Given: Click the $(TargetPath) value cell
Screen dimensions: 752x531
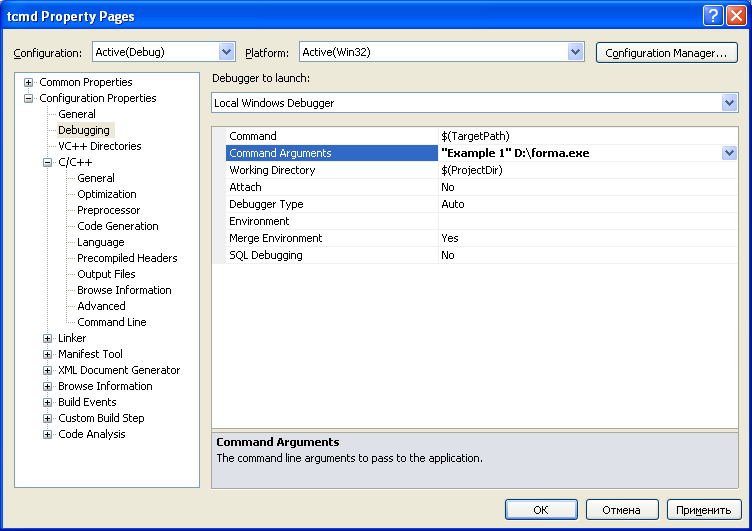Looking at the screenshot, I should coord(588,136).
